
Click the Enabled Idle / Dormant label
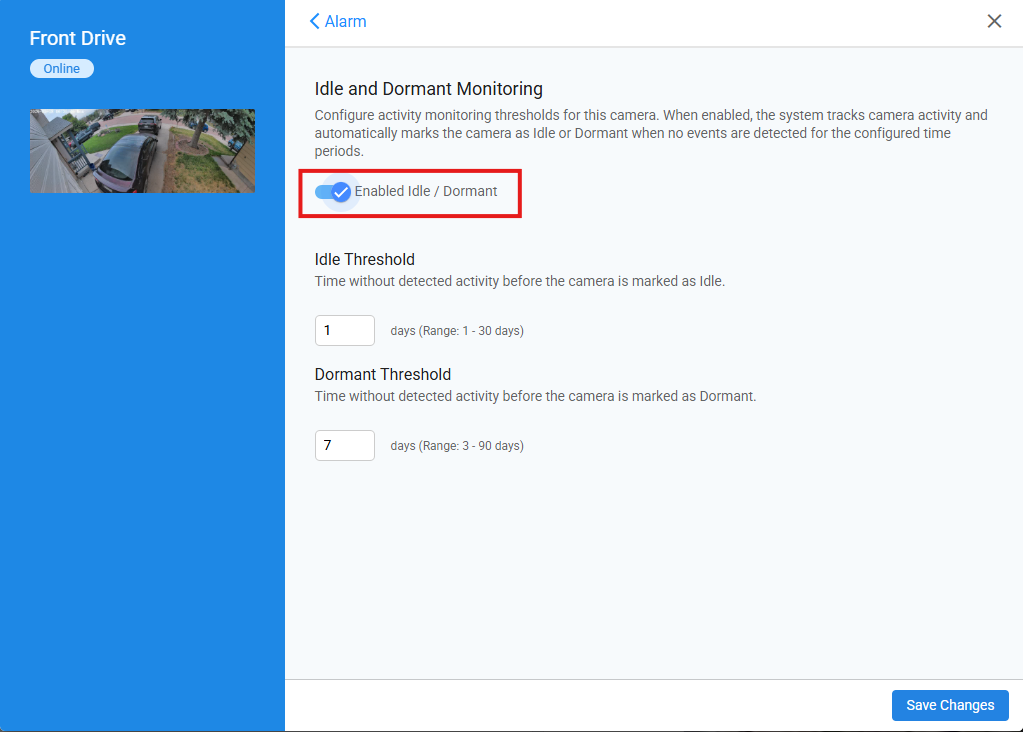[426, 191]
